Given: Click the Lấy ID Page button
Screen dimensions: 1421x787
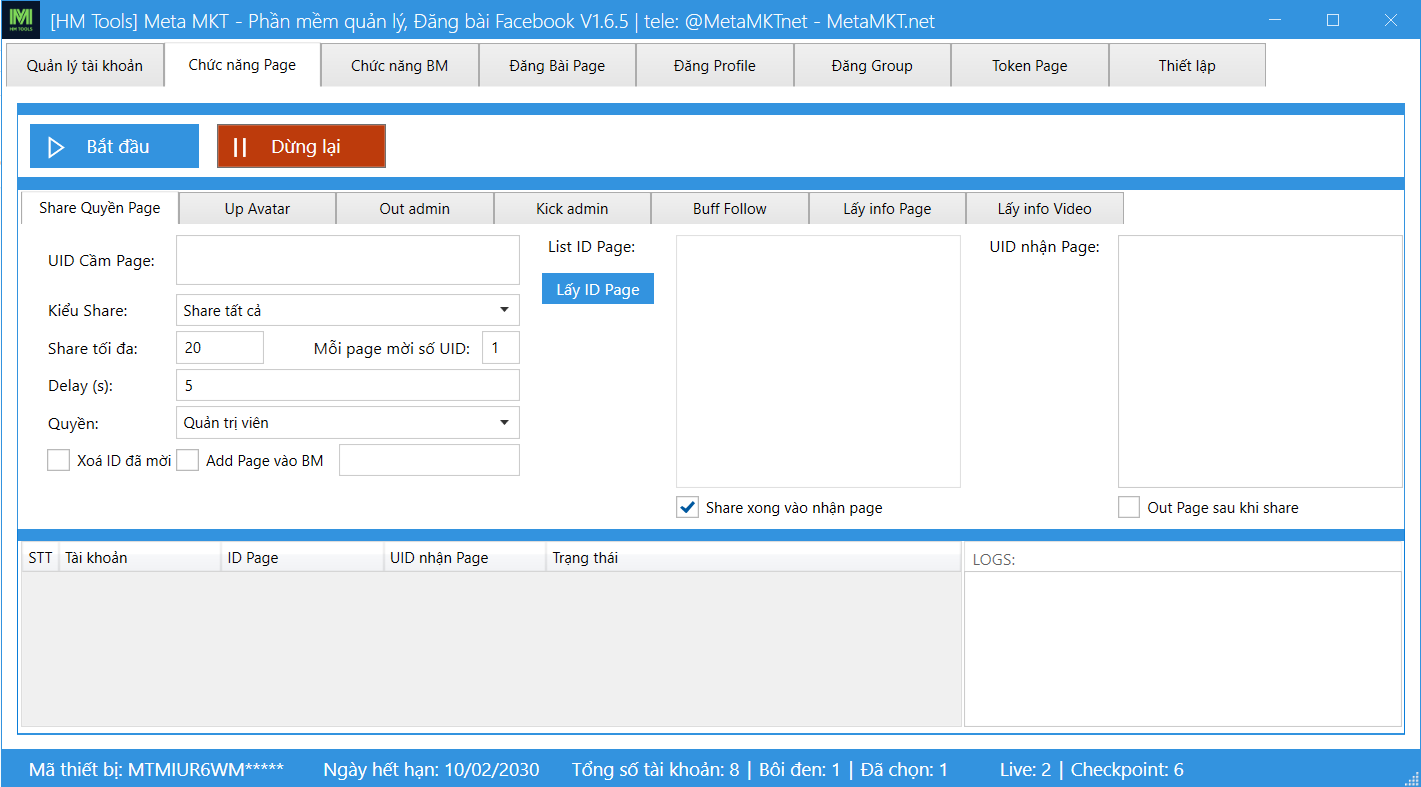Looking at the screenshot, I should (x=598, y=289).
